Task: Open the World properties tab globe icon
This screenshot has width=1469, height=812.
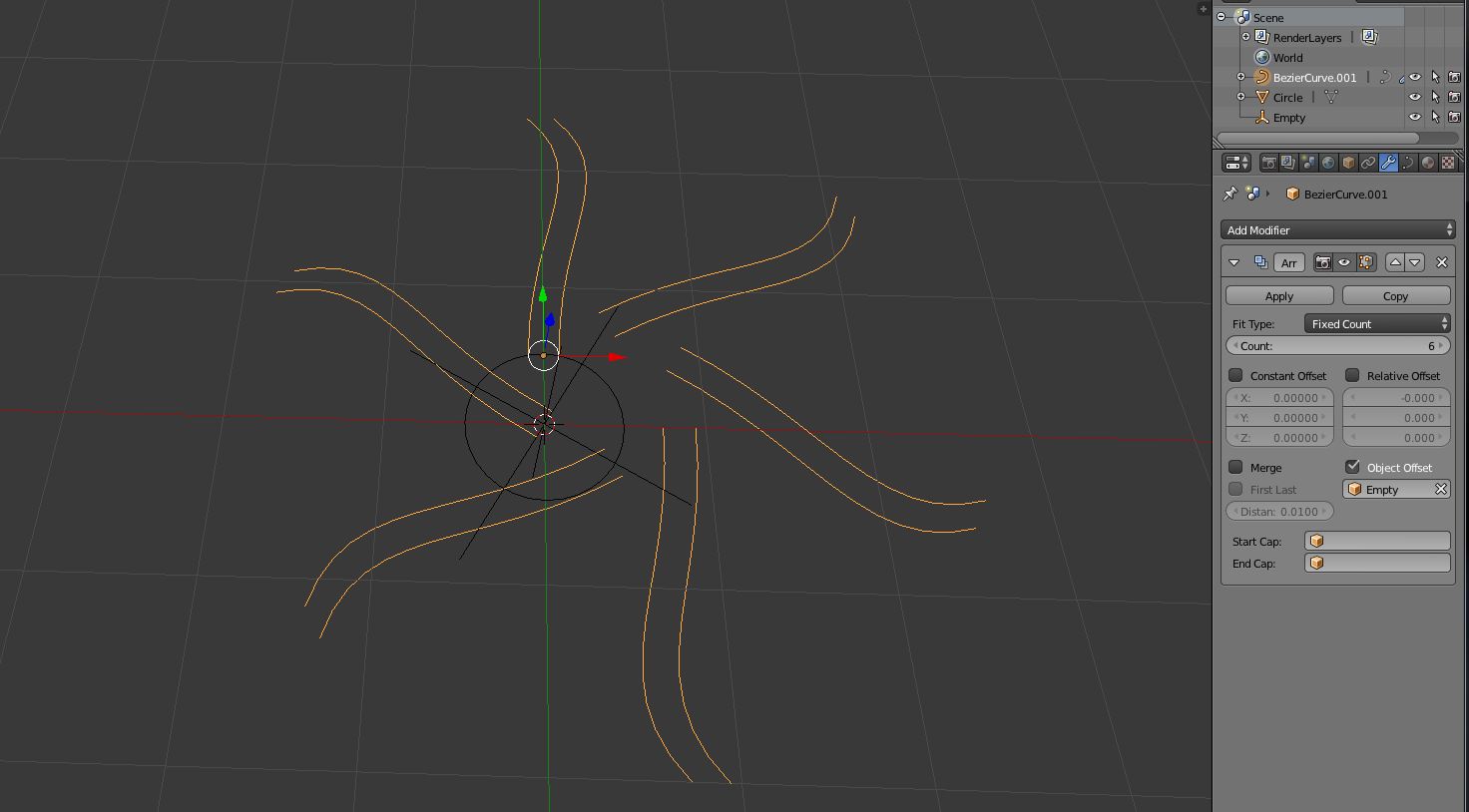Action: pyautogui.click(x=1328, y=163)
